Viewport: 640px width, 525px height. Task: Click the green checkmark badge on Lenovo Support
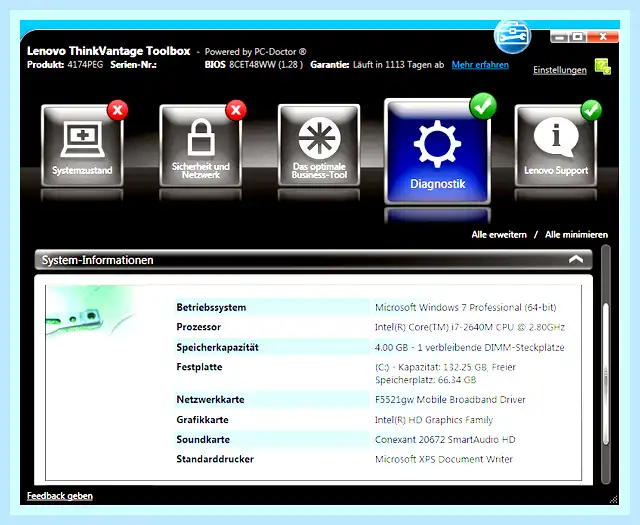pyautogui.click(x=591, y=110)
